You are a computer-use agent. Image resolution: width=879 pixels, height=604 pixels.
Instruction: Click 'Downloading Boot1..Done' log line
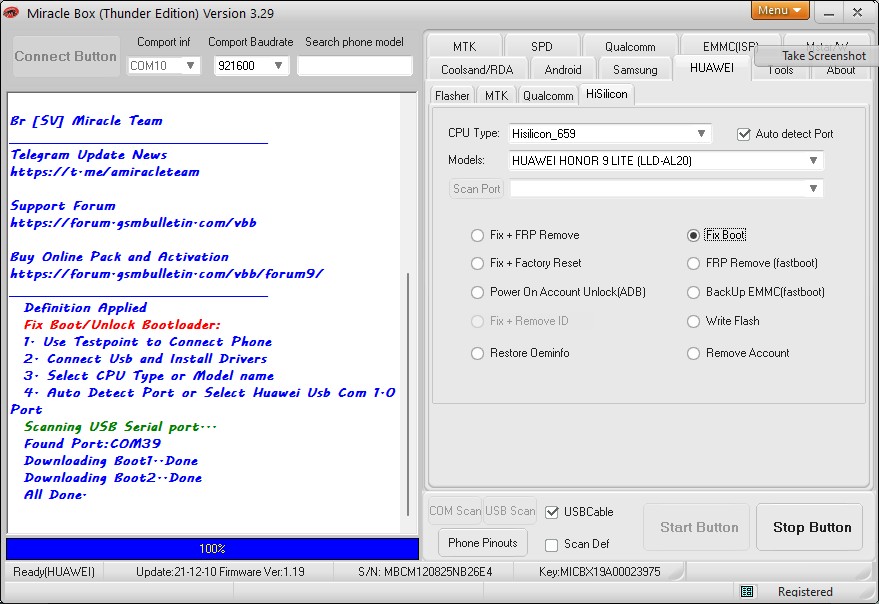point(111,461)
